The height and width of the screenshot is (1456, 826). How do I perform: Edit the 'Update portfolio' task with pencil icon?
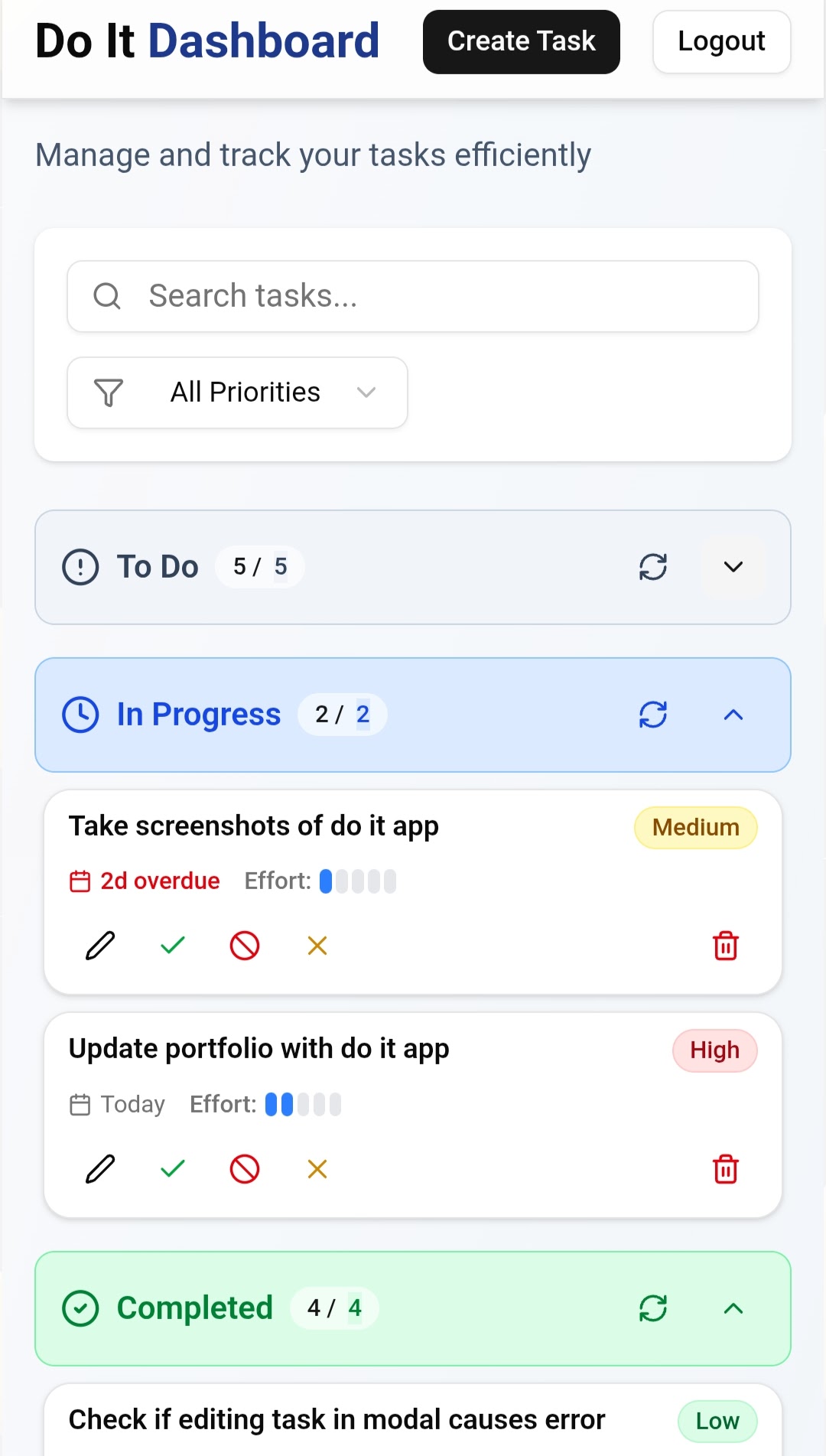100,1168
